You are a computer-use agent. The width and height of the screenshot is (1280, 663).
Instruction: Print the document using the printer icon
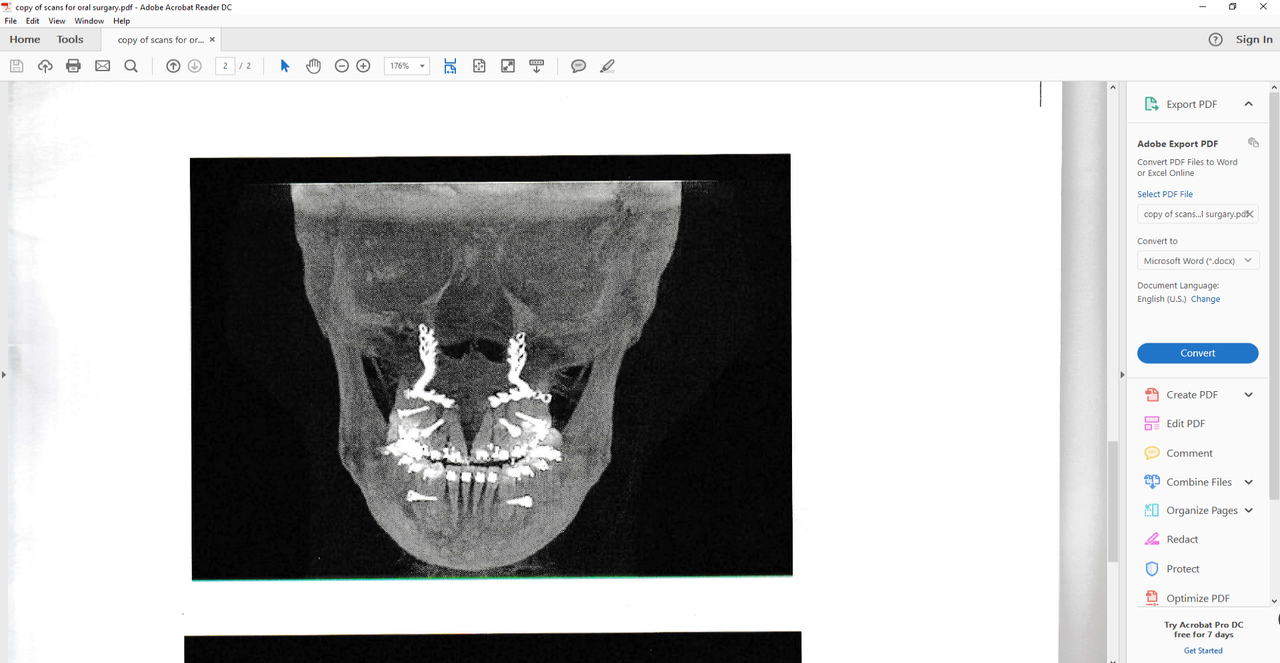(73, 66)
